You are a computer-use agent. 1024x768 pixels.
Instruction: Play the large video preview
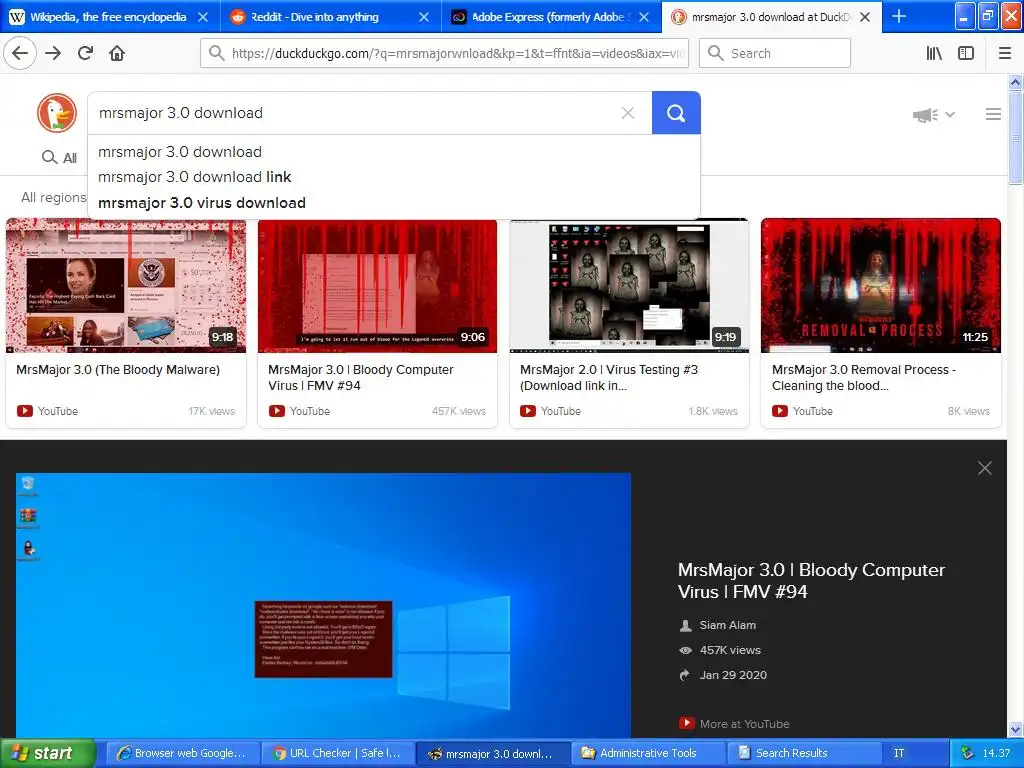[x=323, y=605]
